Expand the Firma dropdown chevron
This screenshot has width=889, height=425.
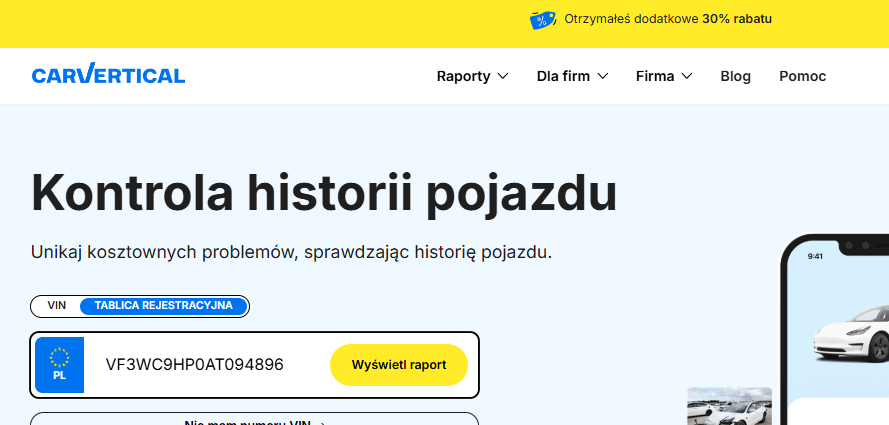click(687, 76)
